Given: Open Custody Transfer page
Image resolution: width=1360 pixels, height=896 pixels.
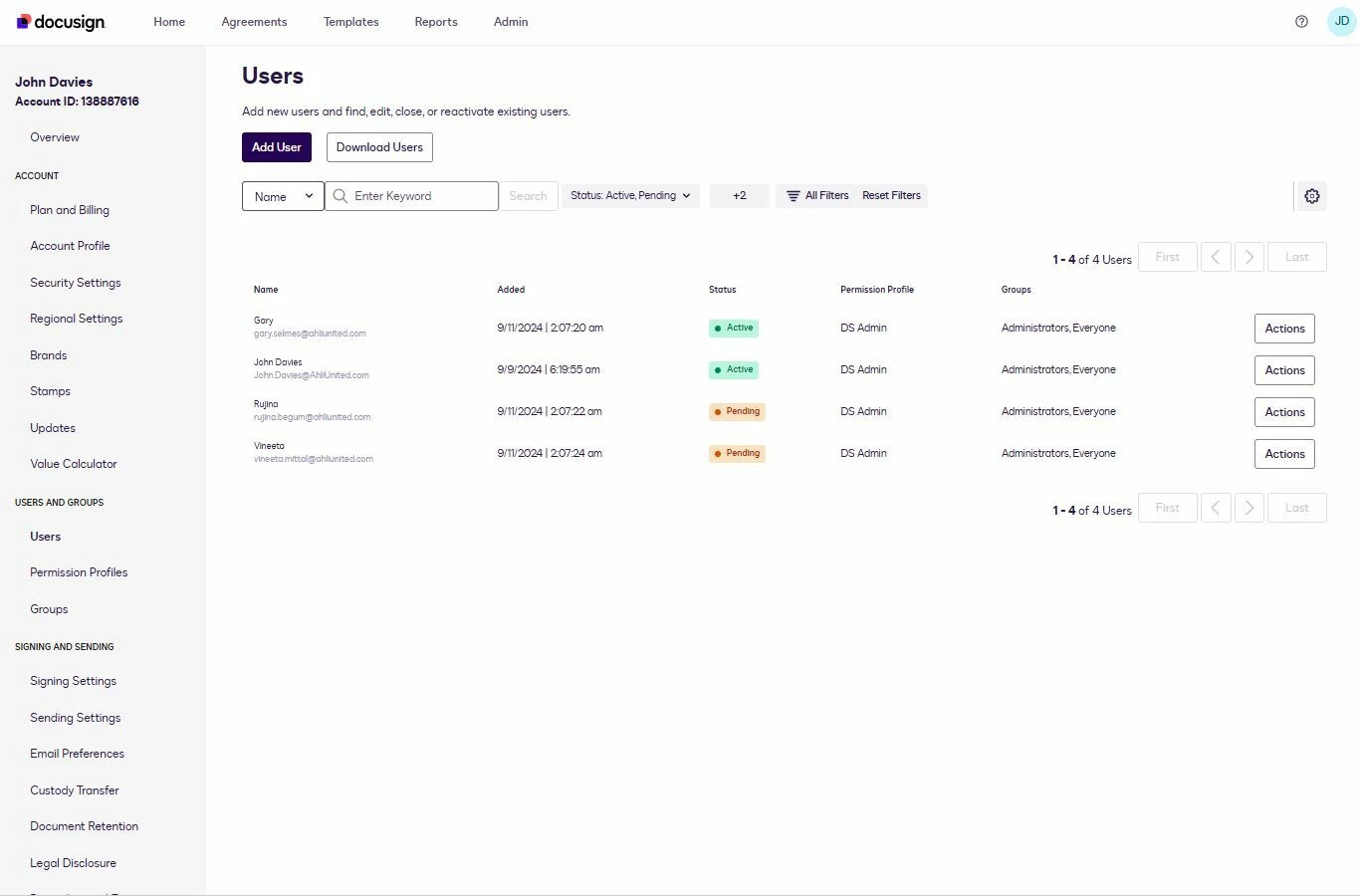Looking at the screenshot, I should tap(75, 790).
